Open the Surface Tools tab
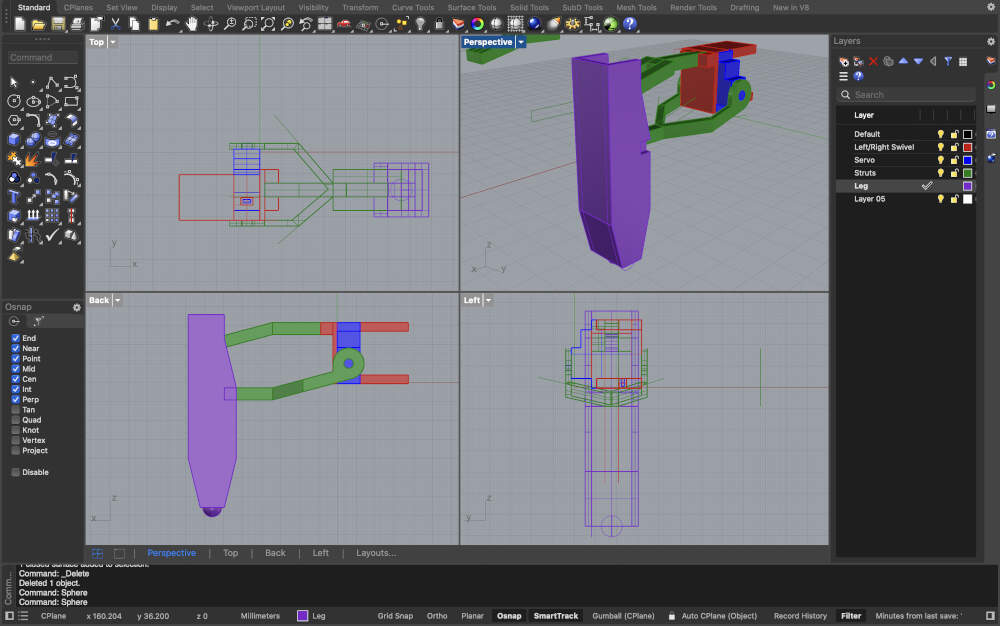The height and width of the screenshot is (626, 1000). pyautogui.click(x=472, y=8)
